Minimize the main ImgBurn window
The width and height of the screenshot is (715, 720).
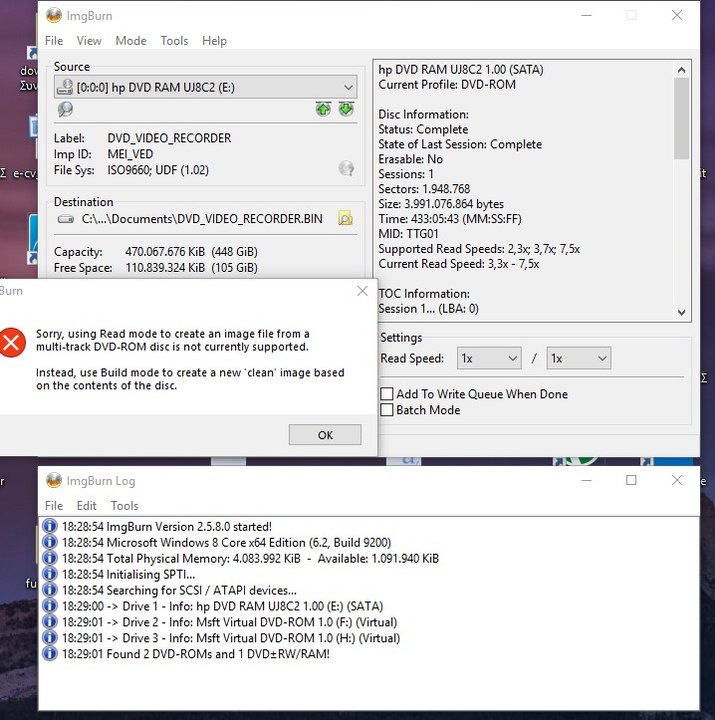point(586,15)
